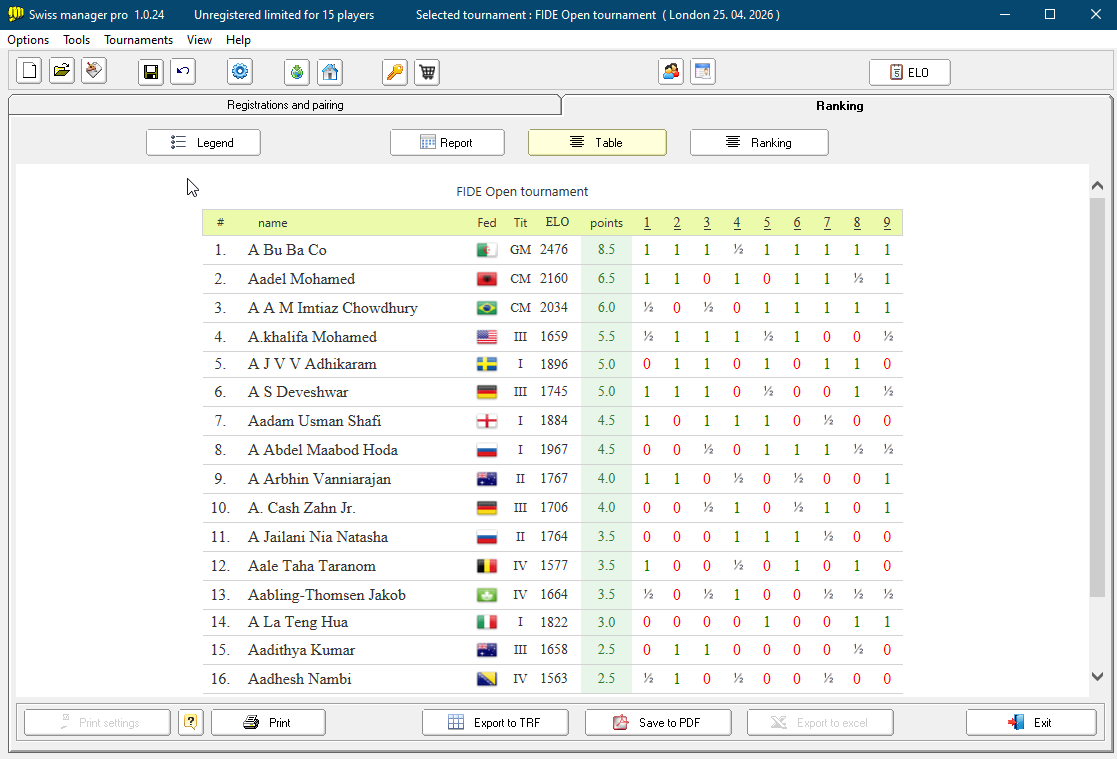1117x759 pixels.
Task: Click ELO value 2476
Action: pos(554,249)
